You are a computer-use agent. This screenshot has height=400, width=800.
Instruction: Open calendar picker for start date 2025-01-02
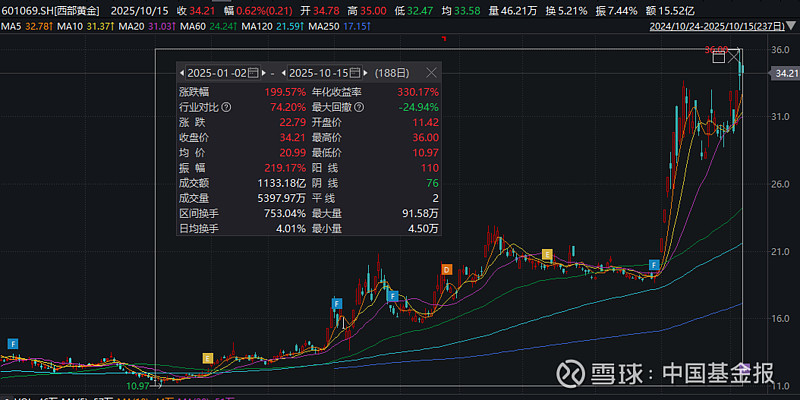(253, 73)
